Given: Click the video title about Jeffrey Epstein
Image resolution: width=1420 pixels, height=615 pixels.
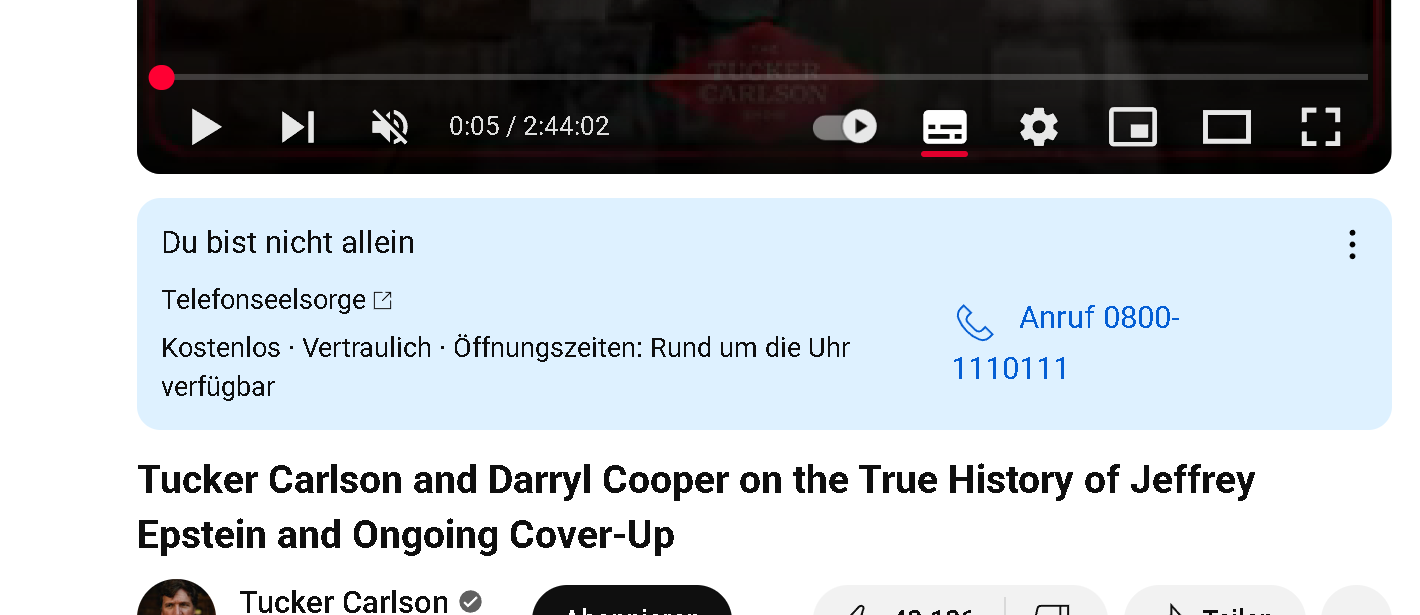Looking at the screenshot, I should (696, 508).
